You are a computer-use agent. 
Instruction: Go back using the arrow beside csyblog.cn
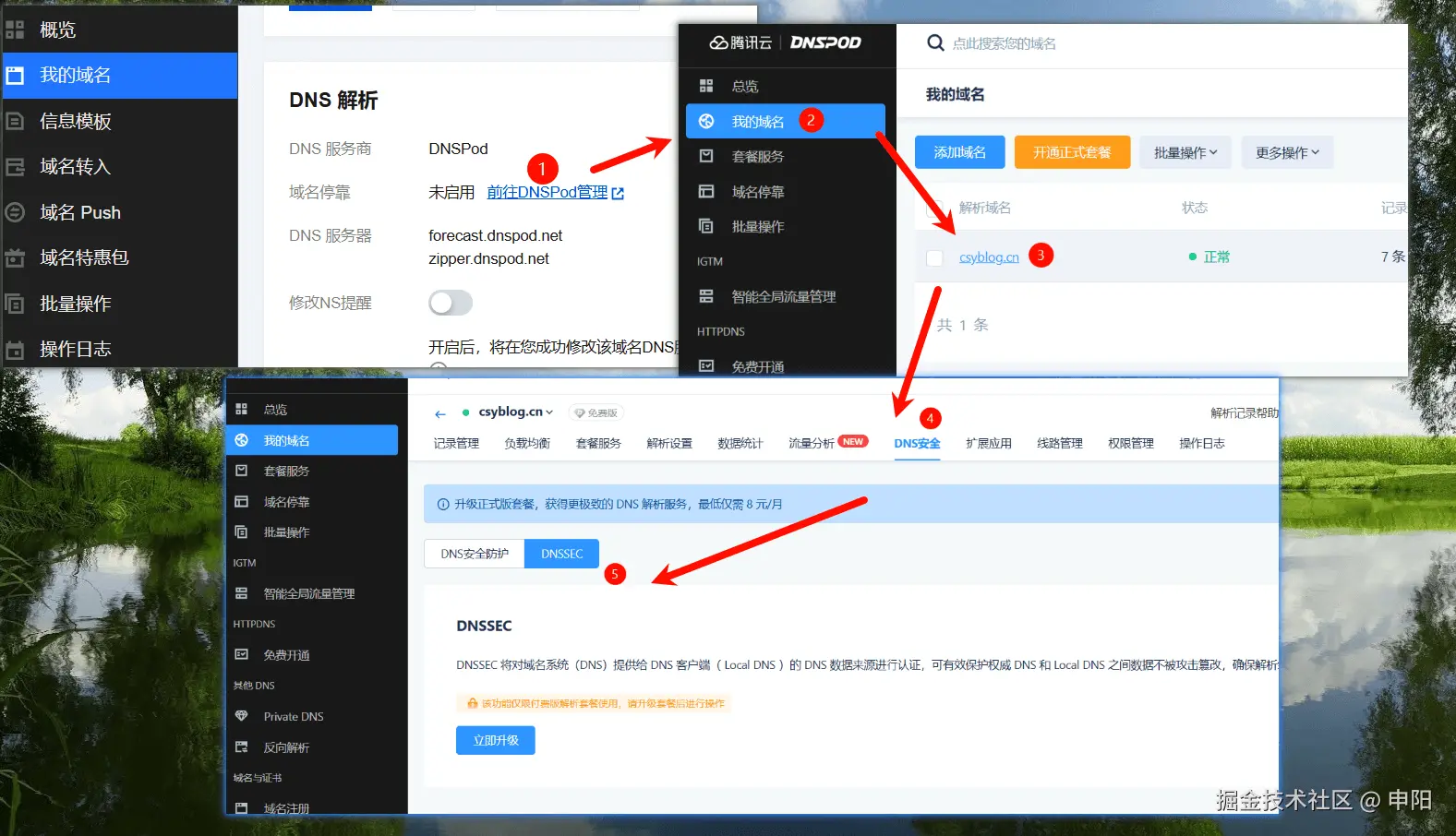point(440,413)
